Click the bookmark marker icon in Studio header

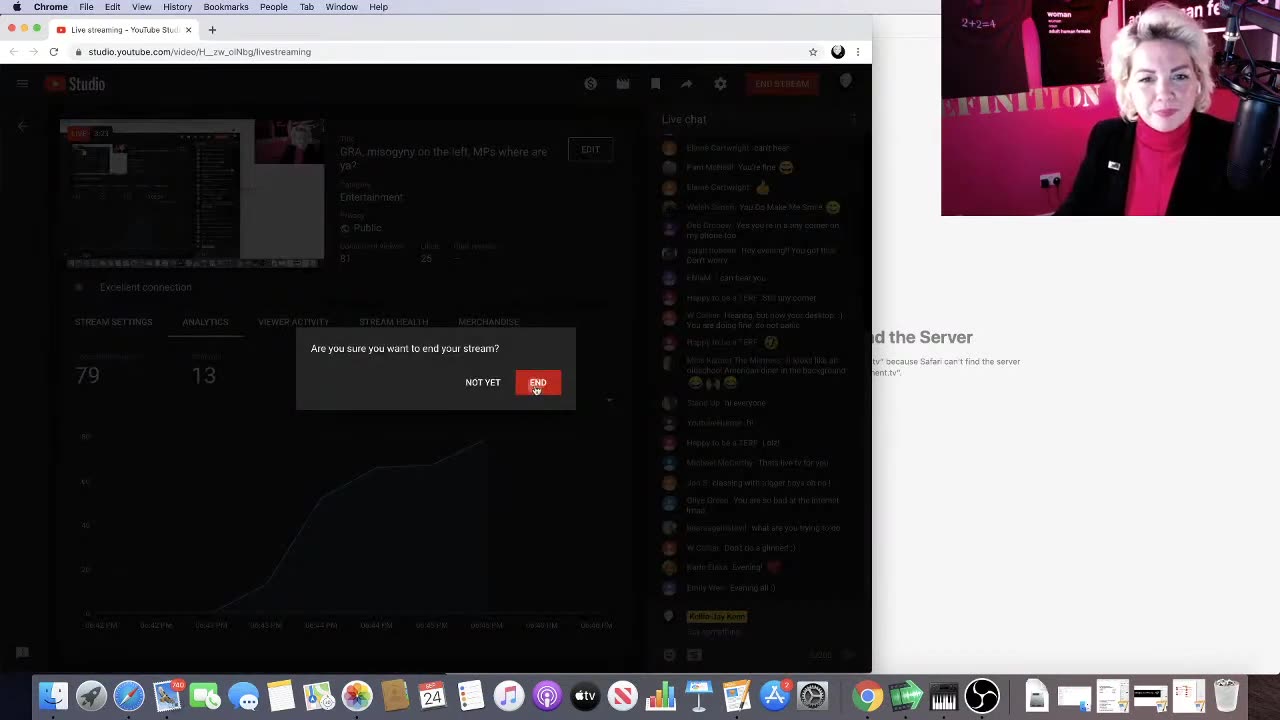click(655, 84)
